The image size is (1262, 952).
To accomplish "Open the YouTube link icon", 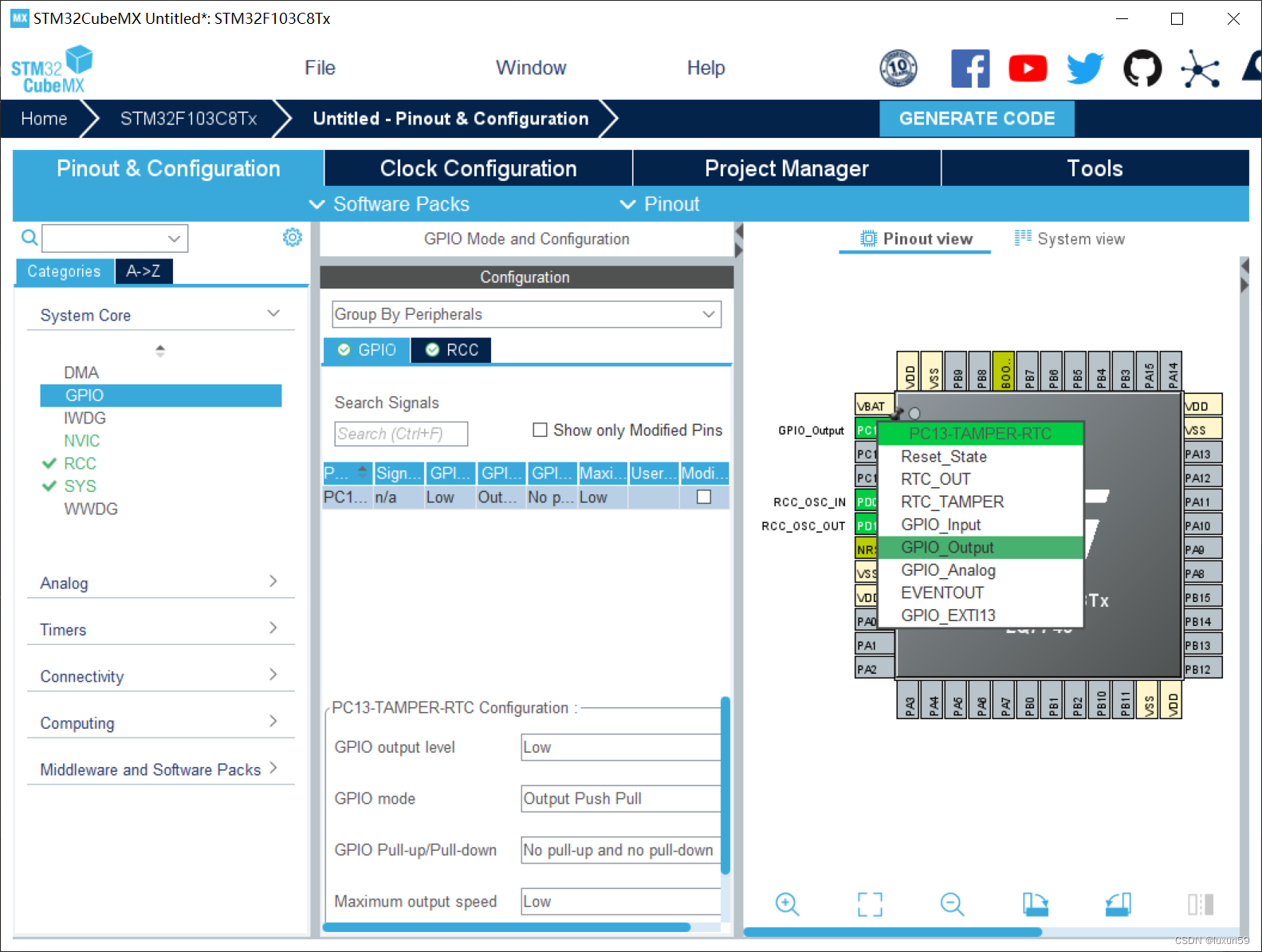I will [1028, 69].
